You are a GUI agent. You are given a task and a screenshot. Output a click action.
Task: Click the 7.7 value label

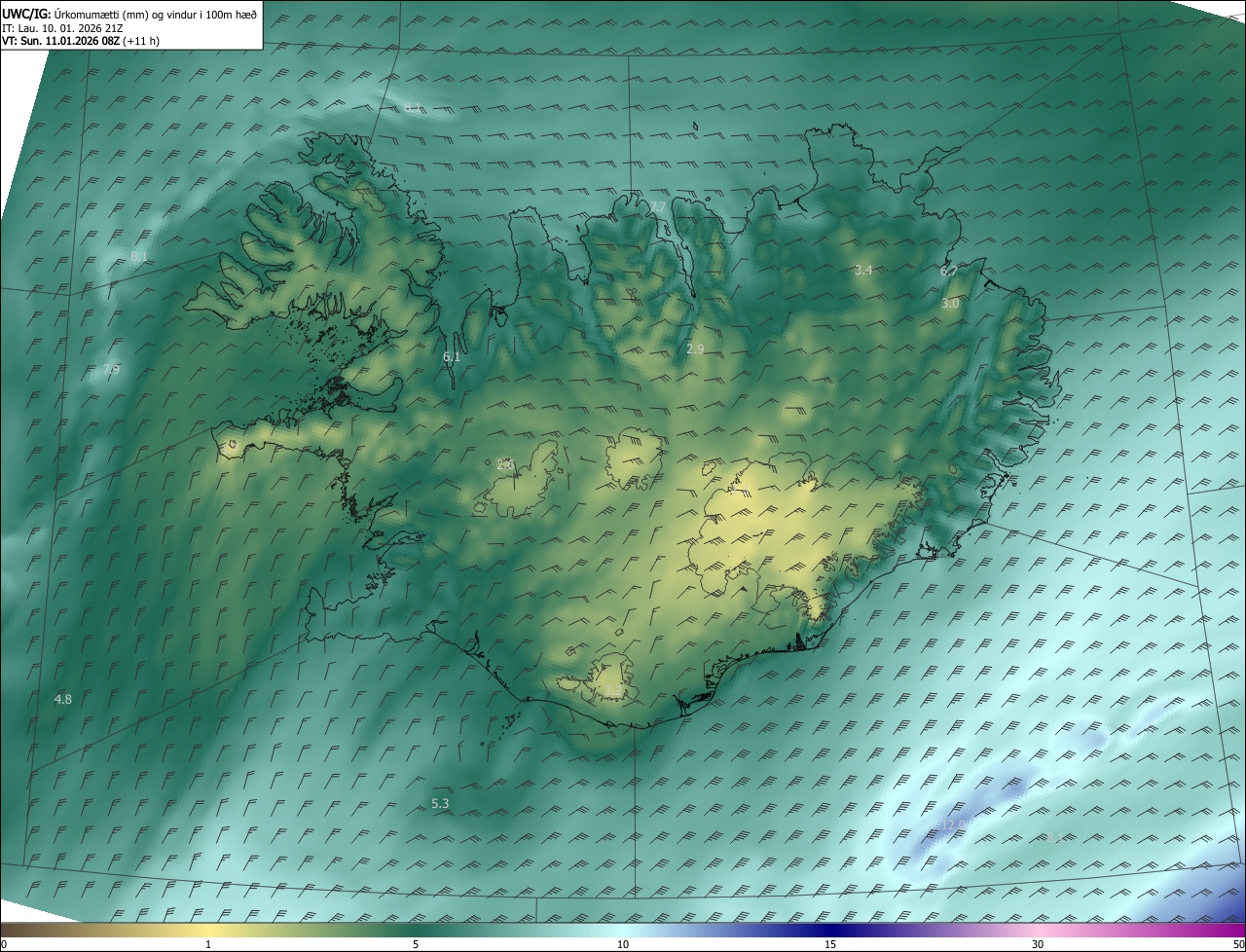tap(658, 207)
